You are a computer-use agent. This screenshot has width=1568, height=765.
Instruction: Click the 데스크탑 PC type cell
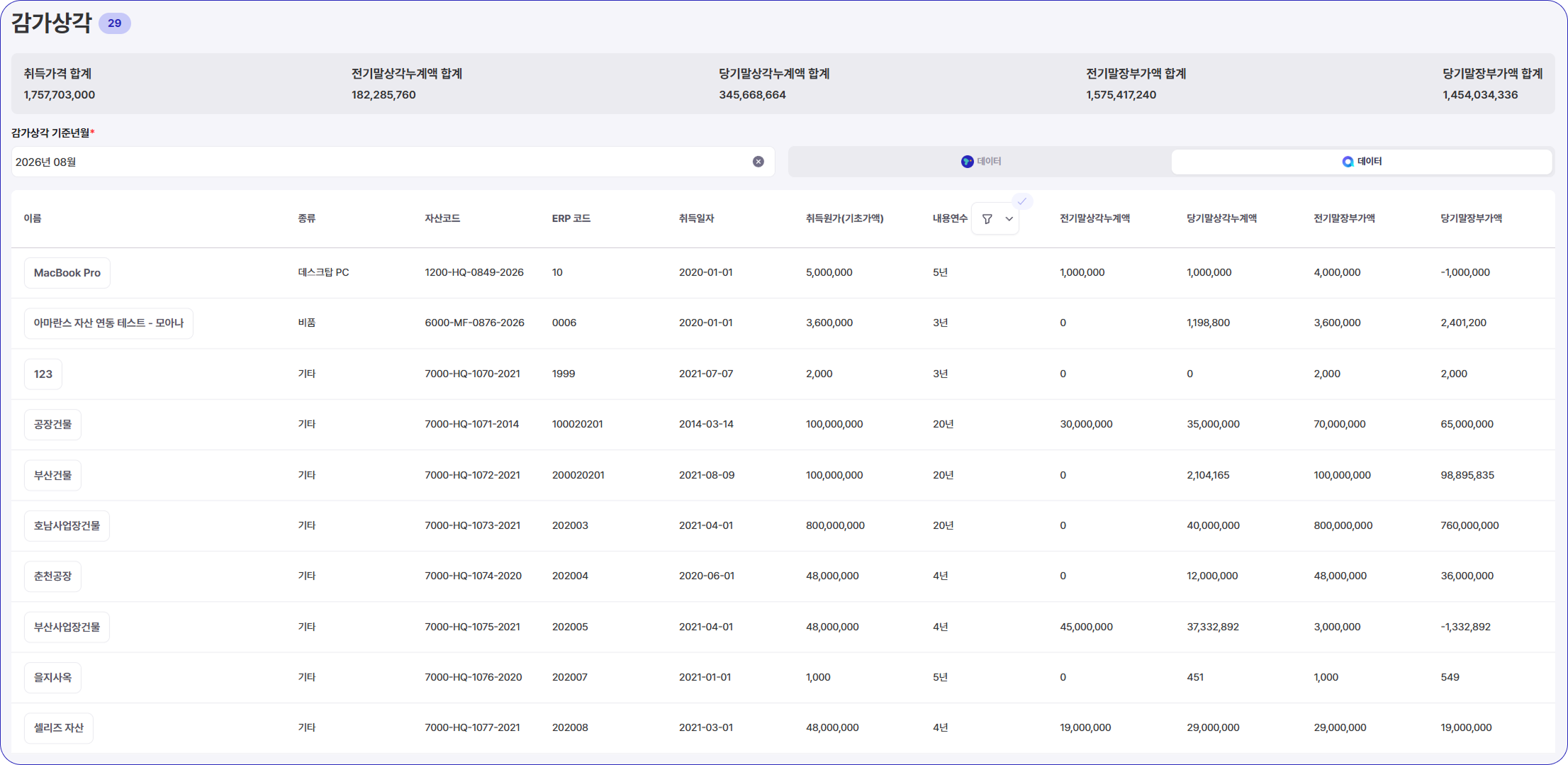pyautogui.click(x=323, y=272)
